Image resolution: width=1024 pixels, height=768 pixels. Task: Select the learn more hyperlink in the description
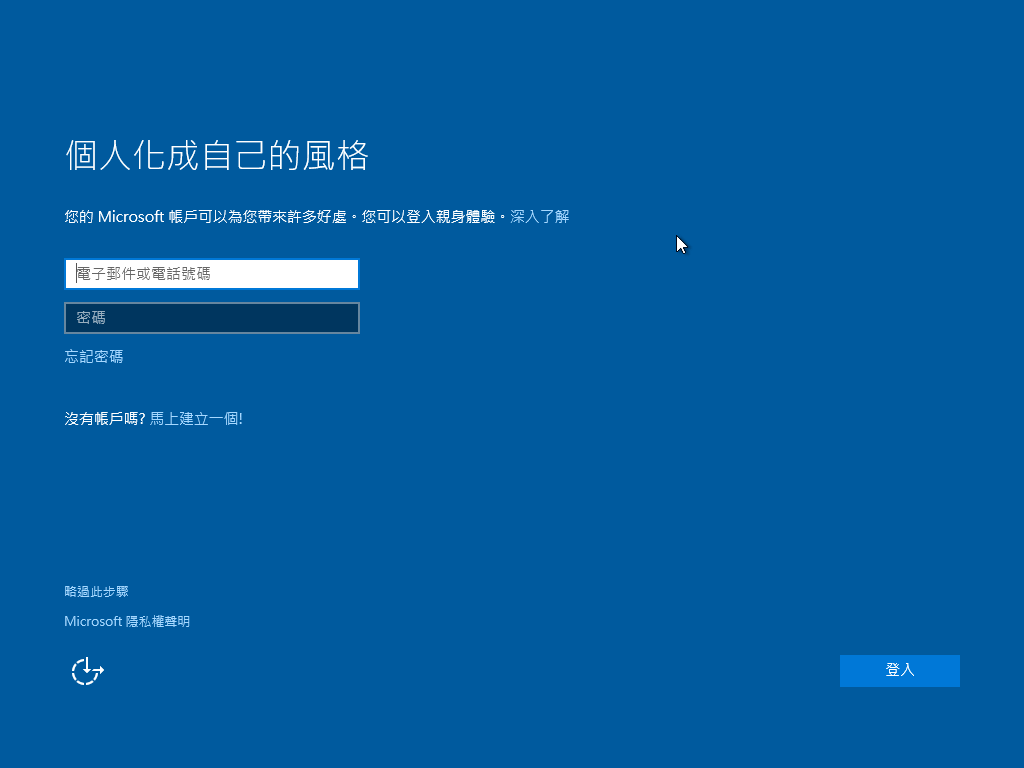[545, 216]
